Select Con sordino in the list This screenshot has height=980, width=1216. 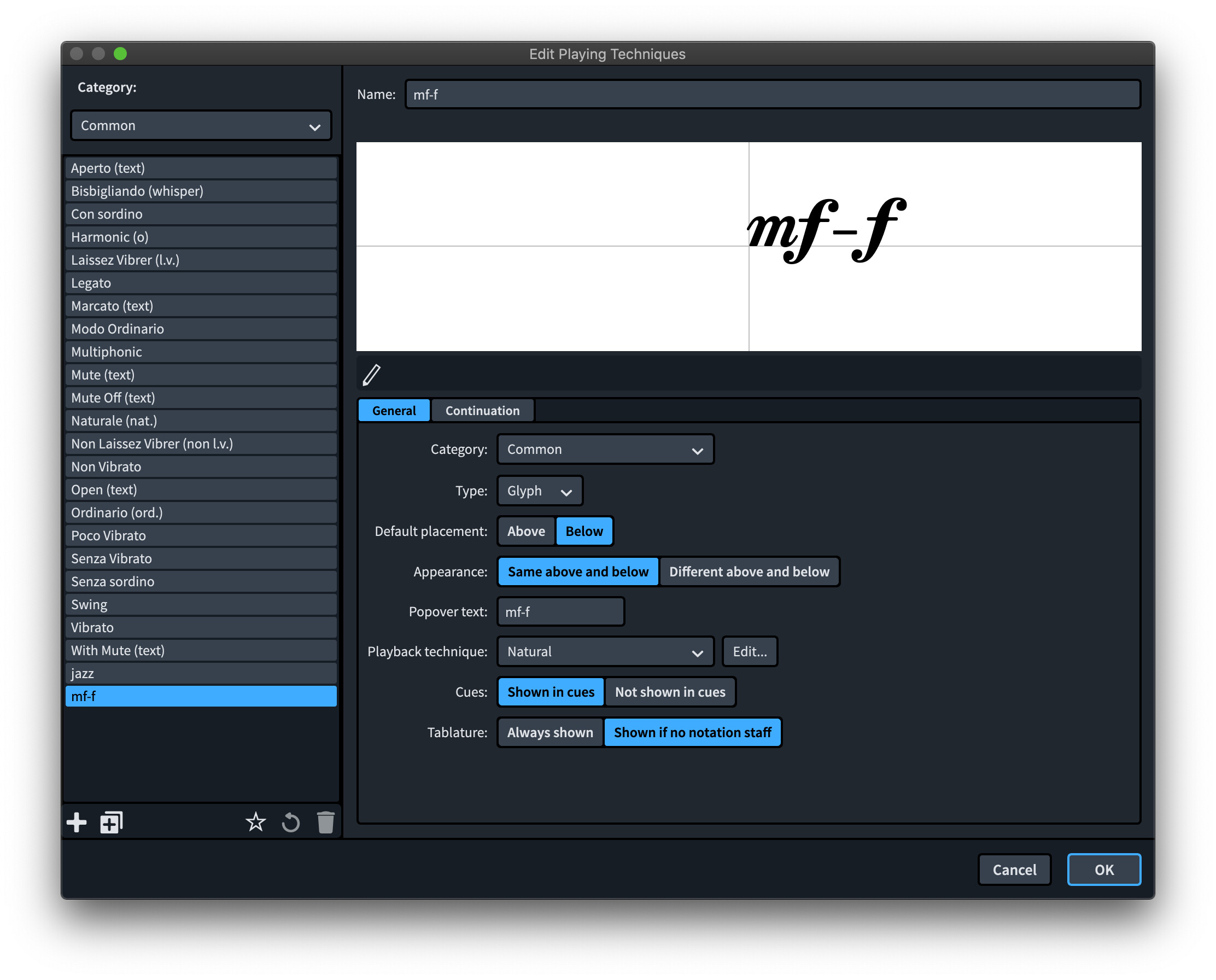(x=201, y=214)
